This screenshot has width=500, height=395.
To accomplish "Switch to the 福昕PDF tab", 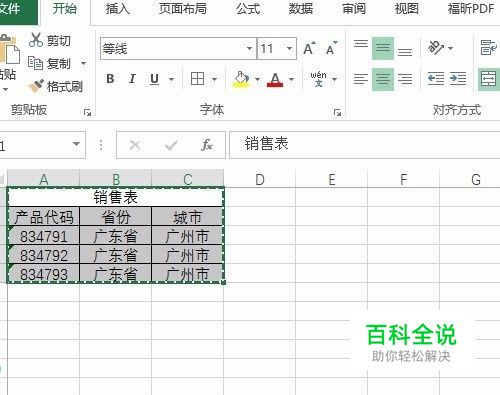I will tap(471, 9).
